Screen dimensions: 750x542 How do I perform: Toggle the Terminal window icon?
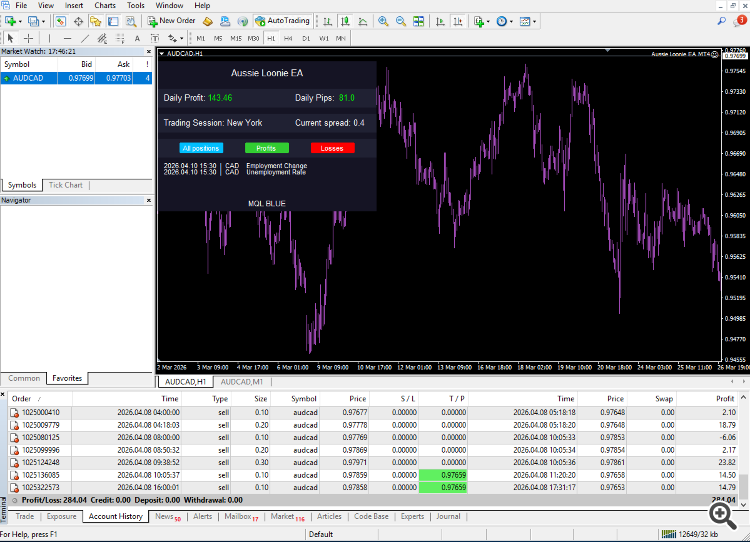click(x=113, y=21)
